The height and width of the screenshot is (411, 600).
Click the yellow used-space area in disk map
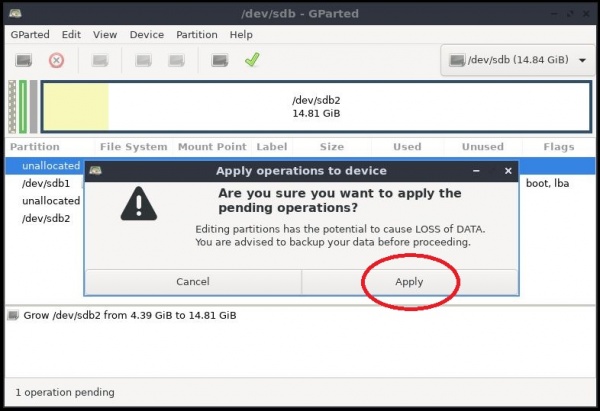[75, 107]
